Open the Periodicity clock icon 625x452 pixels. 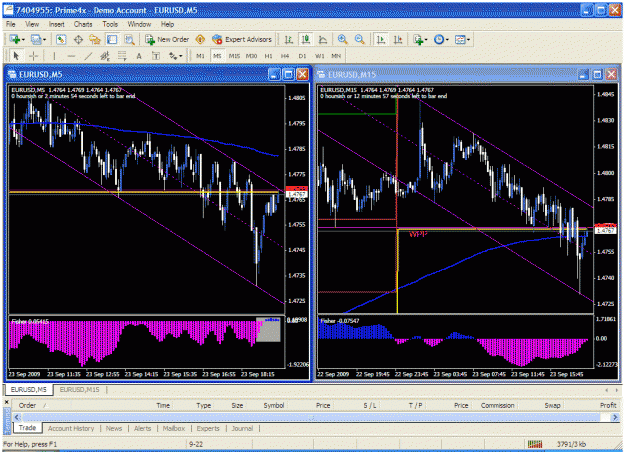[439, 39]
